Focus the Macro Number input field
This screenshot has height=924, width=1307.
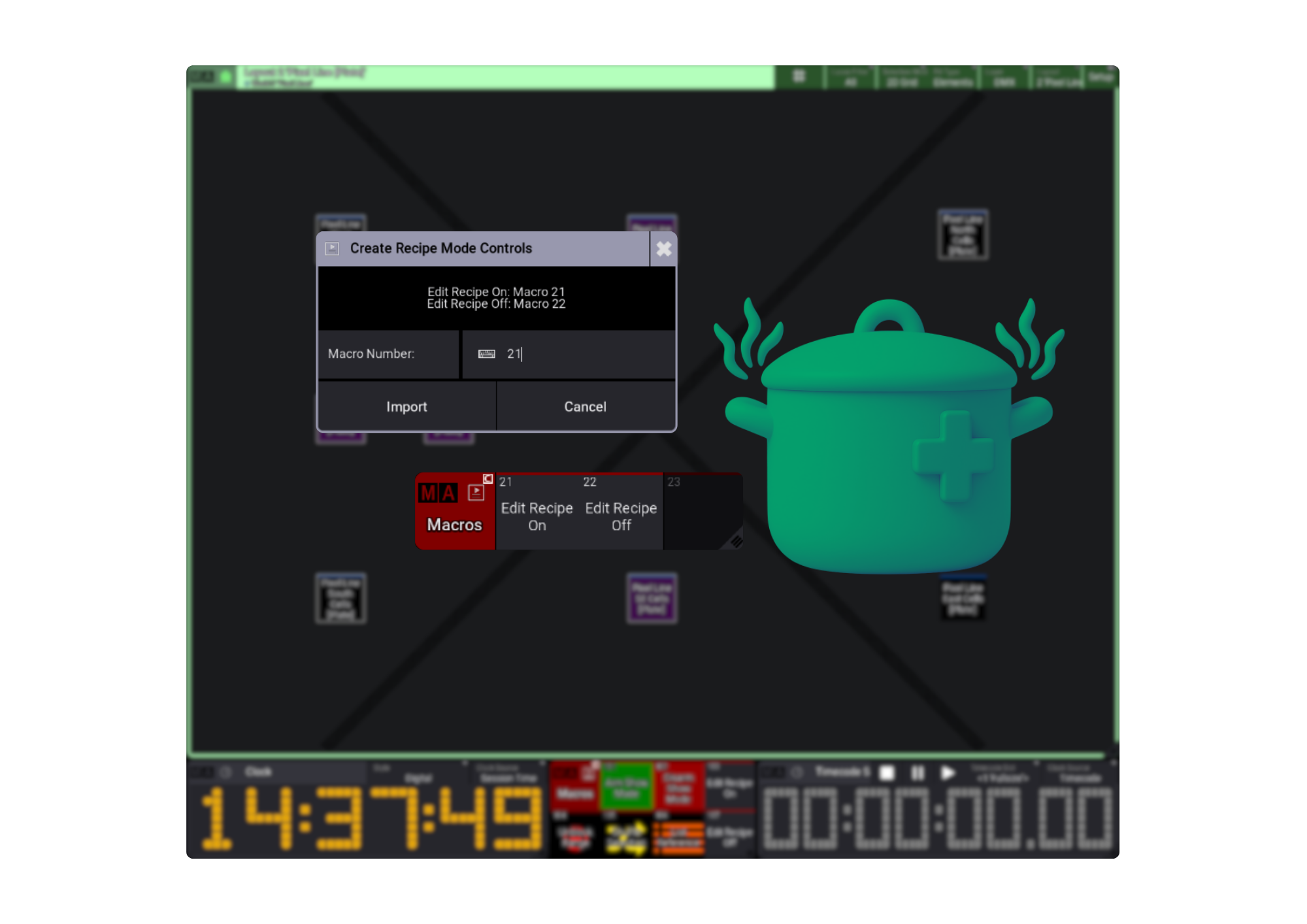(569, 354)
